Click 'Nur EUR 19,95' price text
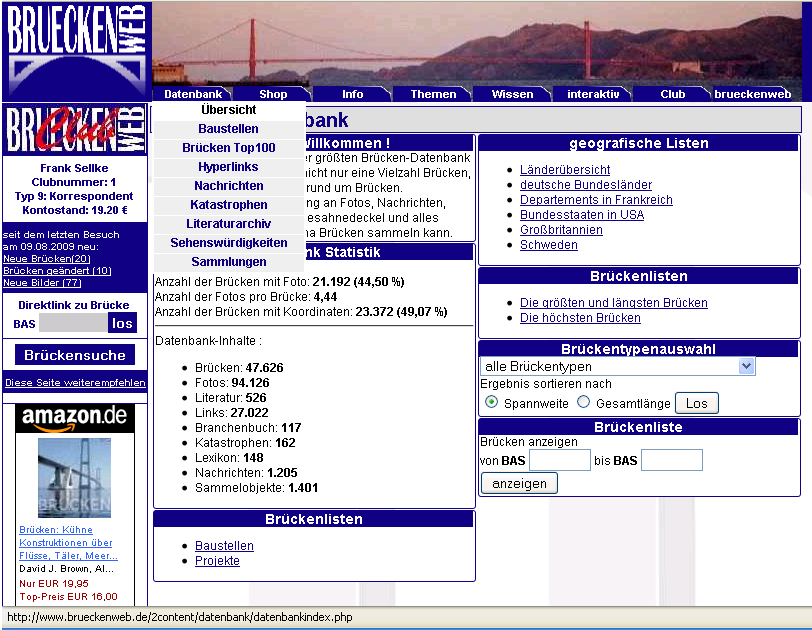This screenshot has width=812, height=630. click(54, 583)
